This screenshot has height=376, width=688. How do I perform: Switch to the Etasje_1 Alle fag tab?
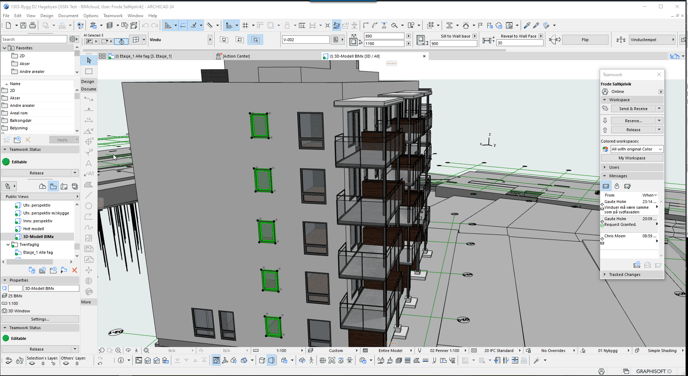point(143,56)
